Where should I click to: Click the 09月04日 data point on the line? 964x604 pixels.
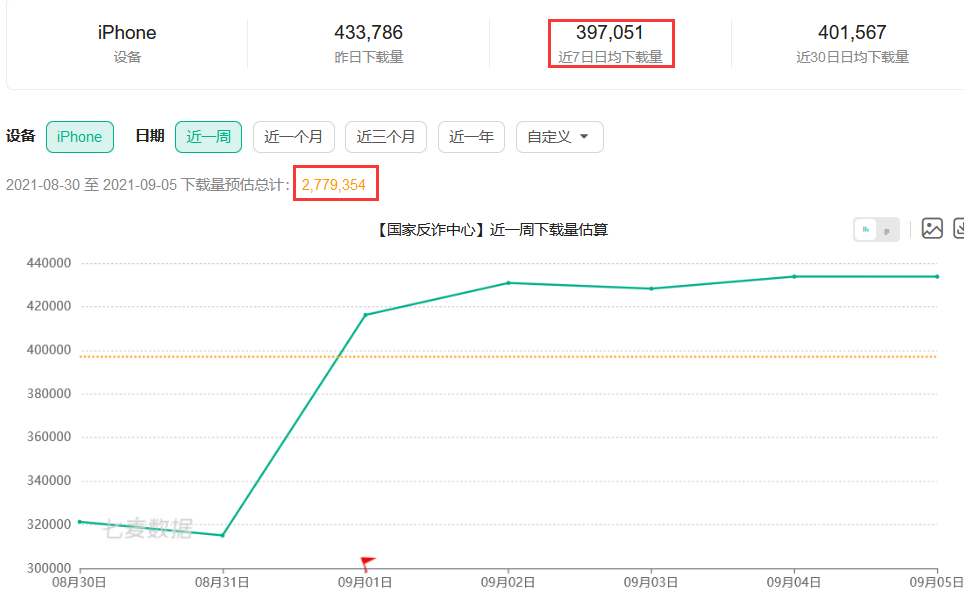(794, 277)
